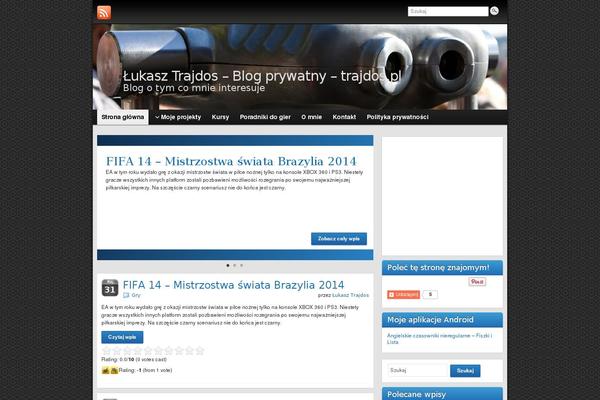Select the third slider pagination dot
This screenshot has height=400, width=600.
coord(241,265)
